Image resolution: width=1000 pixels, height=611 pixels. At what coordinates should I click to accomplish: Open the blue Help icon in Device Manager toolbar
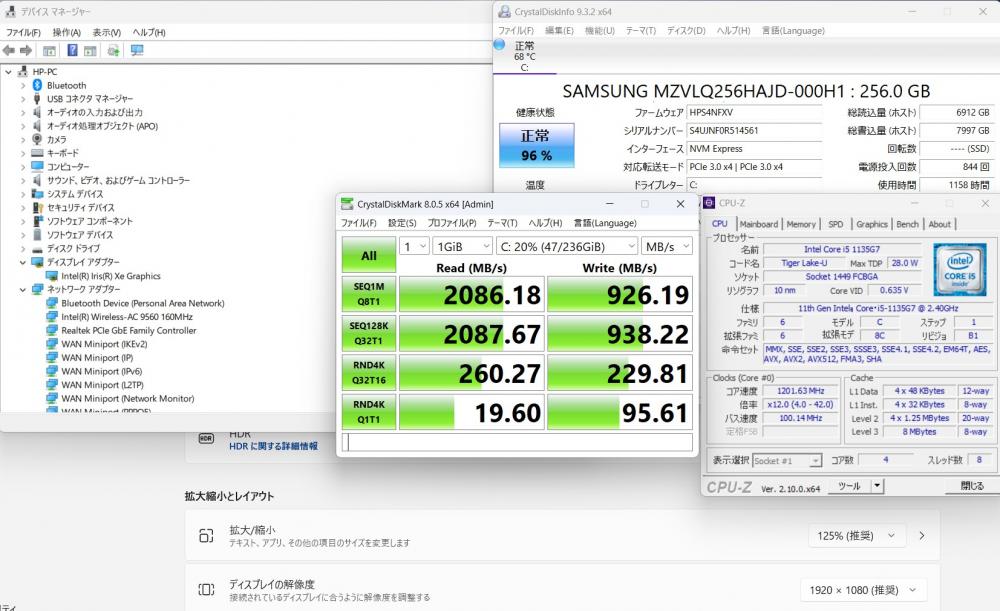73,50
